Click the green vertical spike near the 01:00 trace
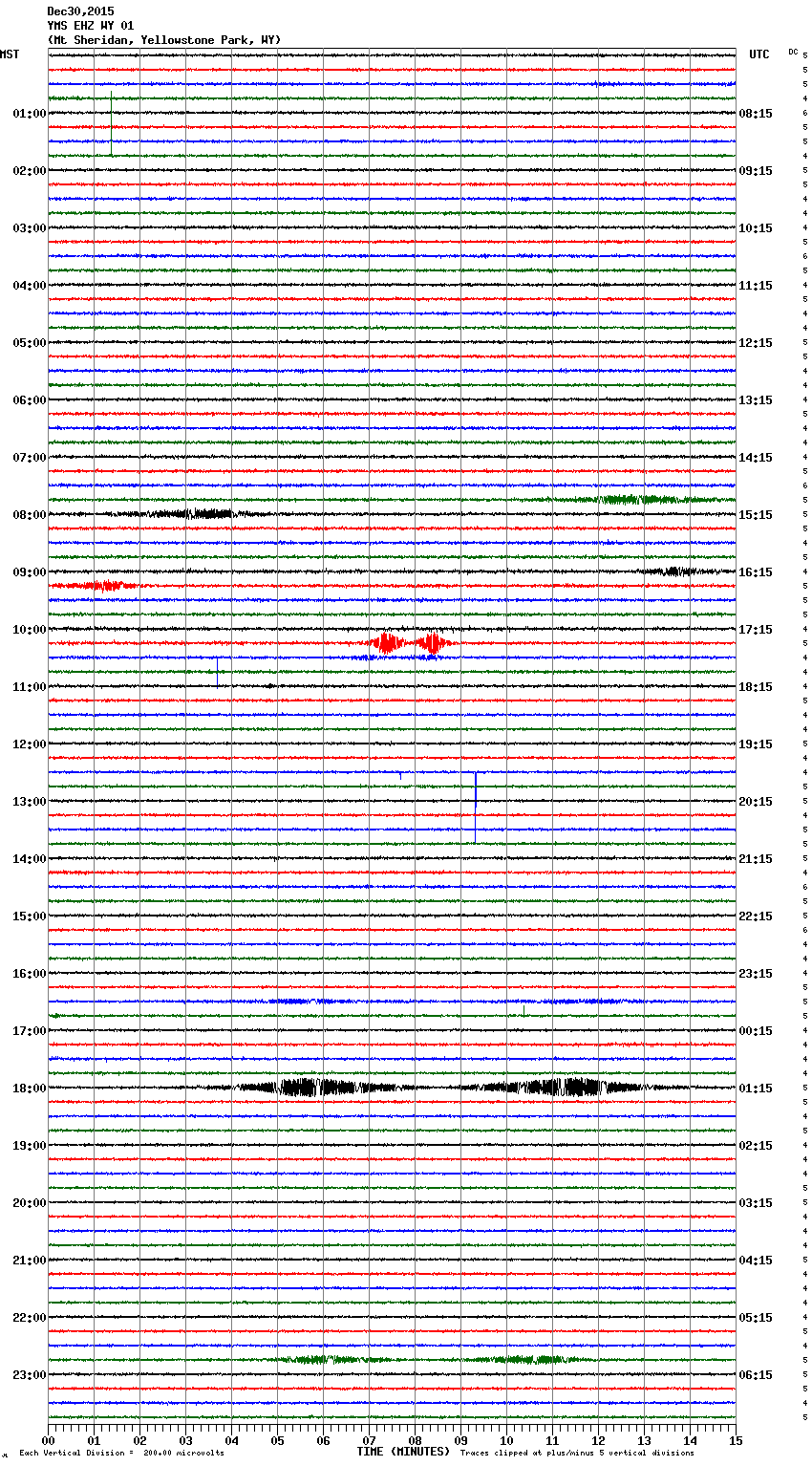This screenshot has height=1466, width=812. [111, 123]
